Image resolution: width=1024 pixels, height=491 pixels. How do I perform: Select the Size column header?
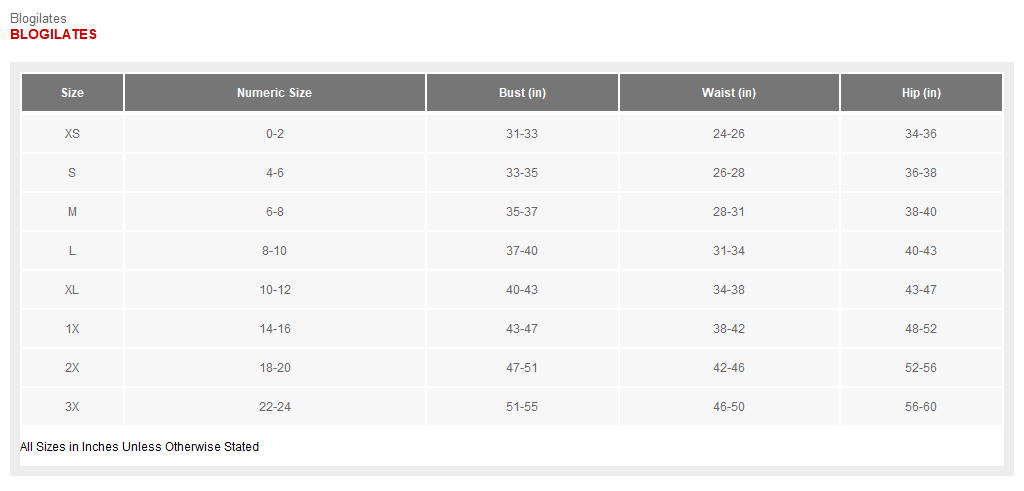(x=72, y=93)
